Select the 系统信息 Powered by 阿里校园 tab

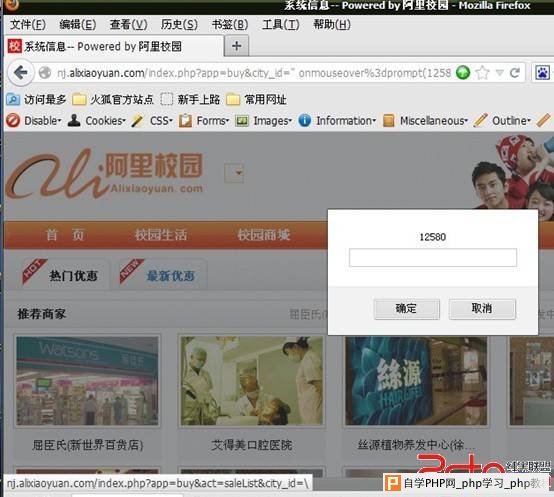114,46
